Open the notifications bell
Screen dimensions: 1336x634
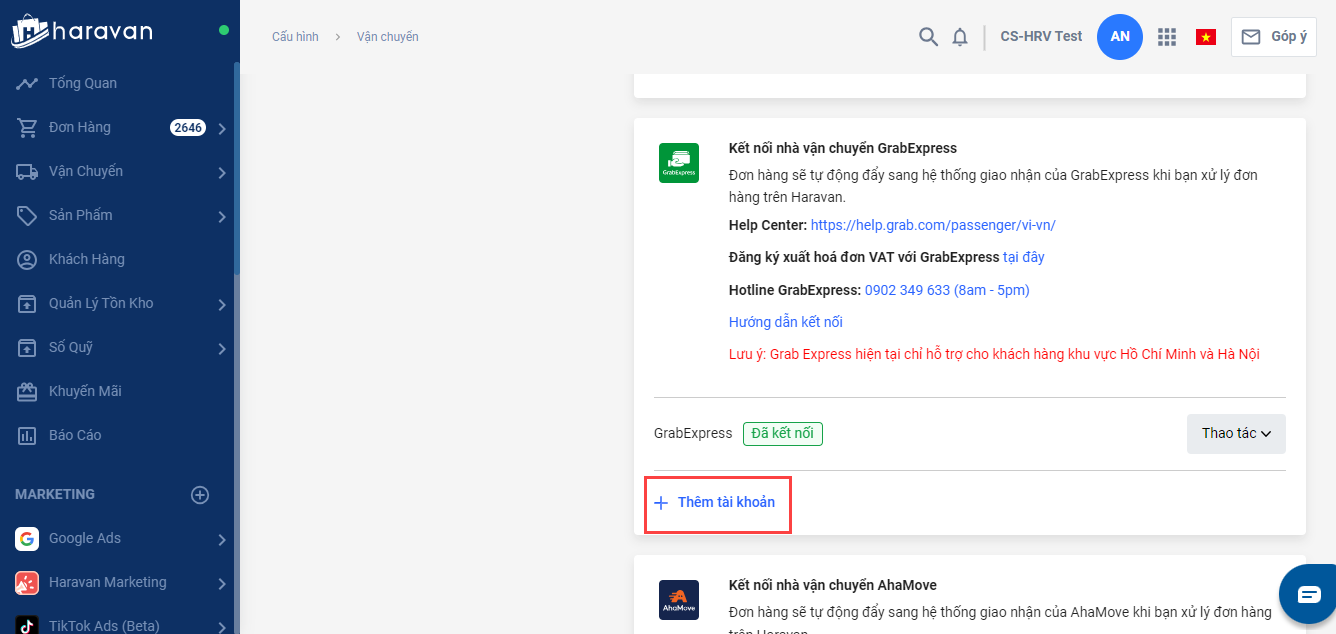(960, 37)
